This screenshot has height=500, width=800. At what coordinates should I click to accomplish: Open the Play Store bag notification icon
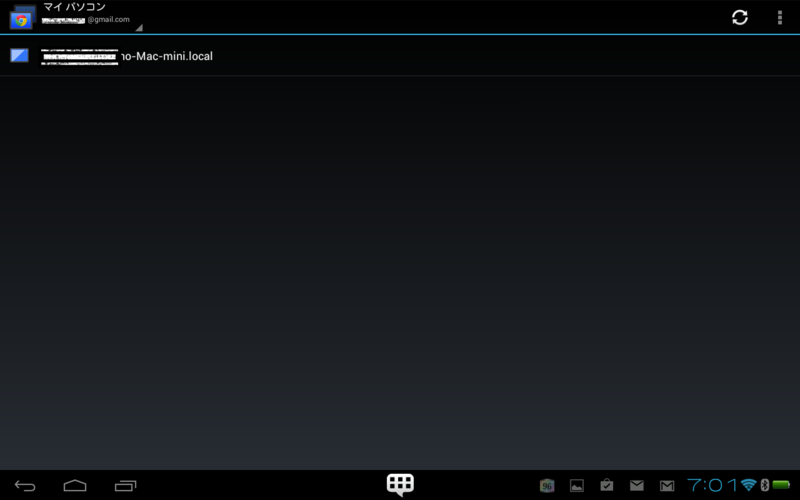(607, 485)
